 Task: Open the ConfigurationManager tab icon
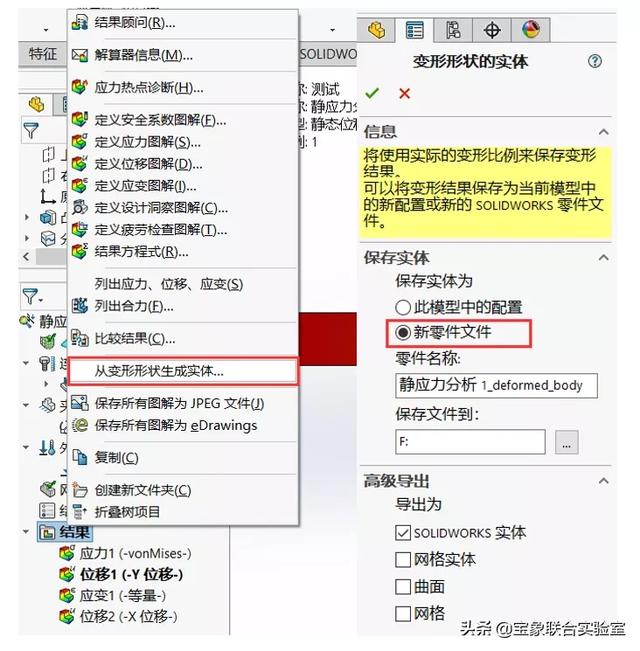pyautogui.click(x=453, y=30)
